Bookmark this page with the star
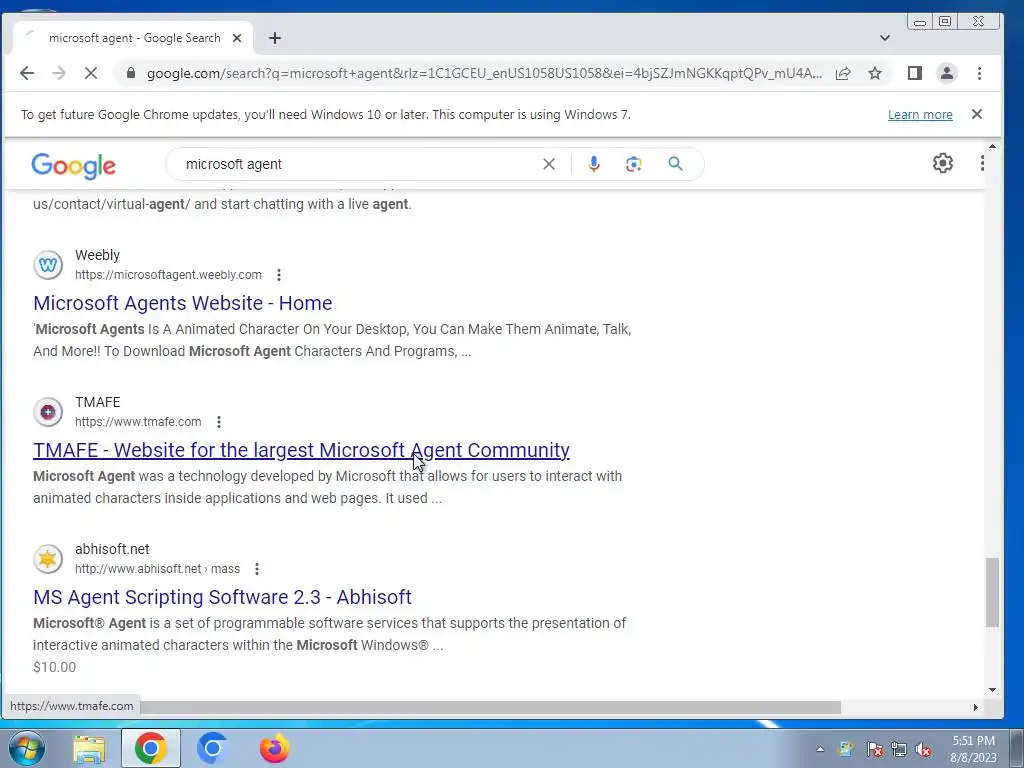1024x768 pixels. [x=875, y=73]
